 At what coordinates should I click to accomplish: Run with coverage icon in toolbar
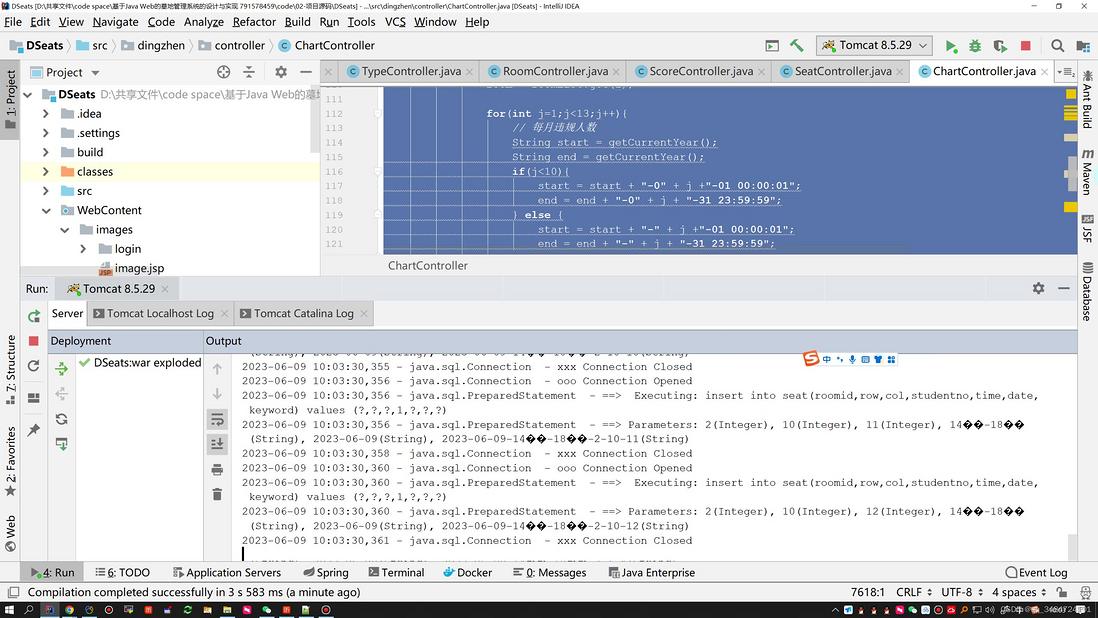point(1000,45)
